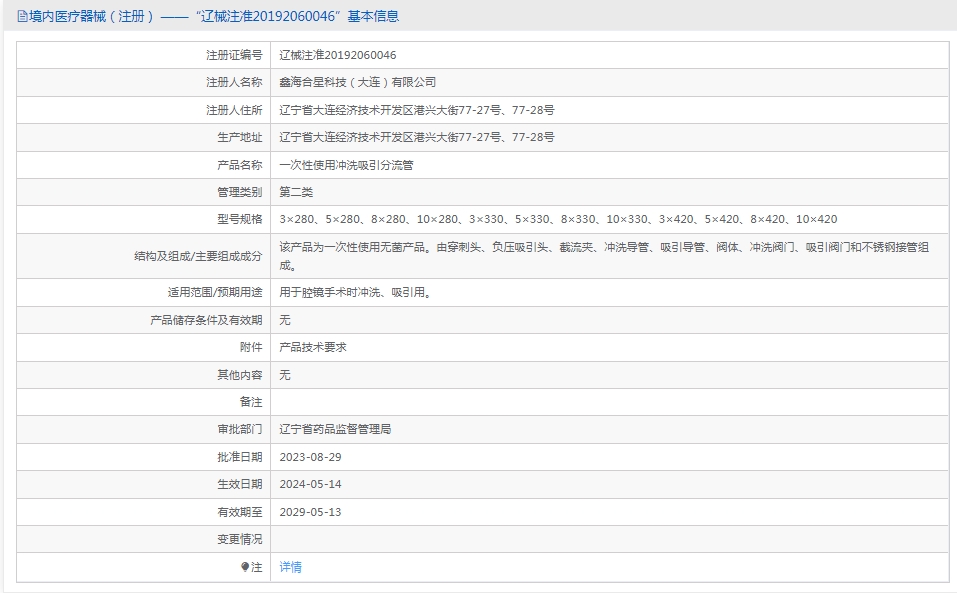Click the 变更情况 label
Screen dimensions: 957x593
[240, 539]
